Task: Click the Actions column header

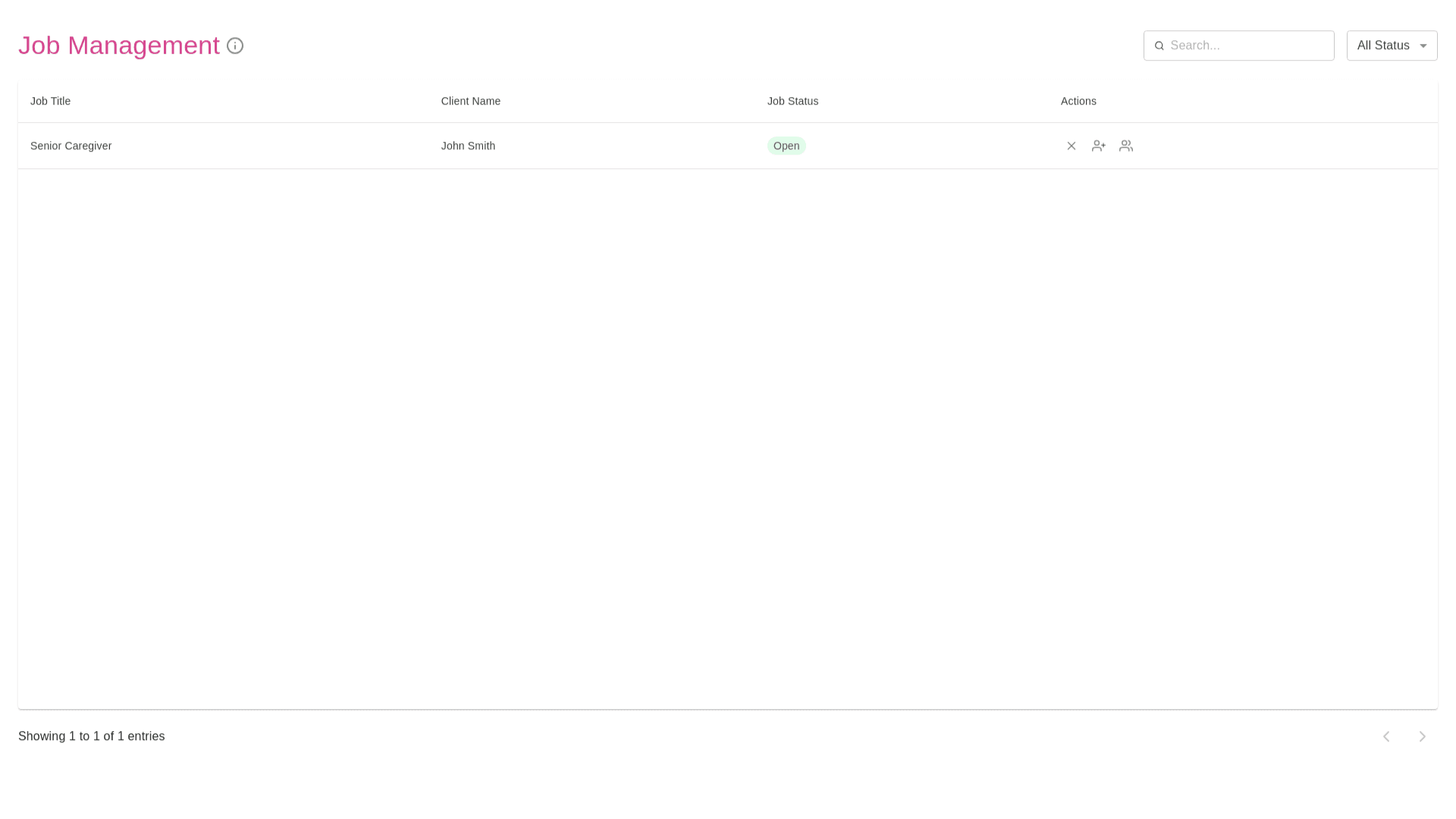Action: (1078, 101)
